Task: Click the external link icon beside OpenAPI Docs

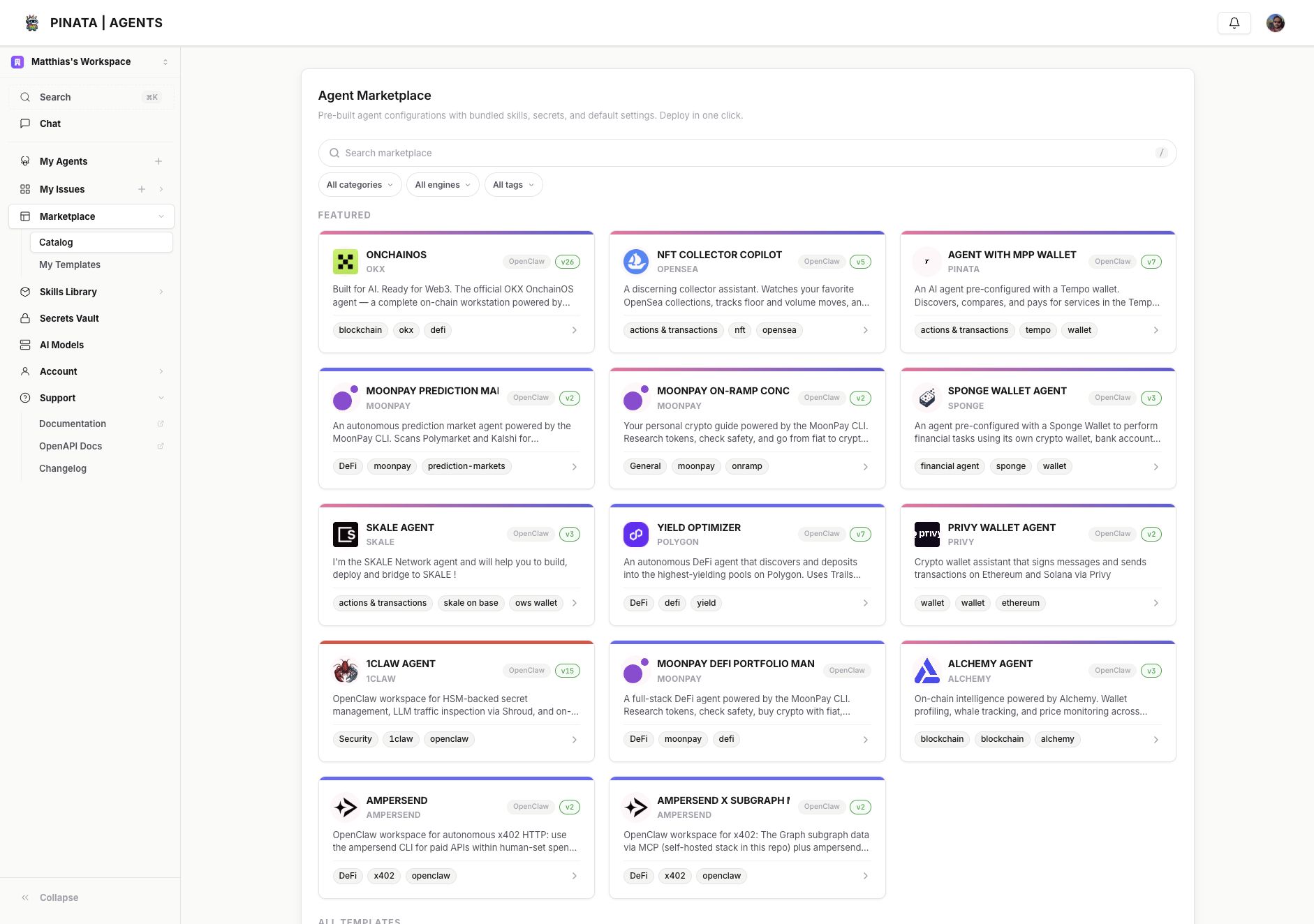Action: (161, 446)
